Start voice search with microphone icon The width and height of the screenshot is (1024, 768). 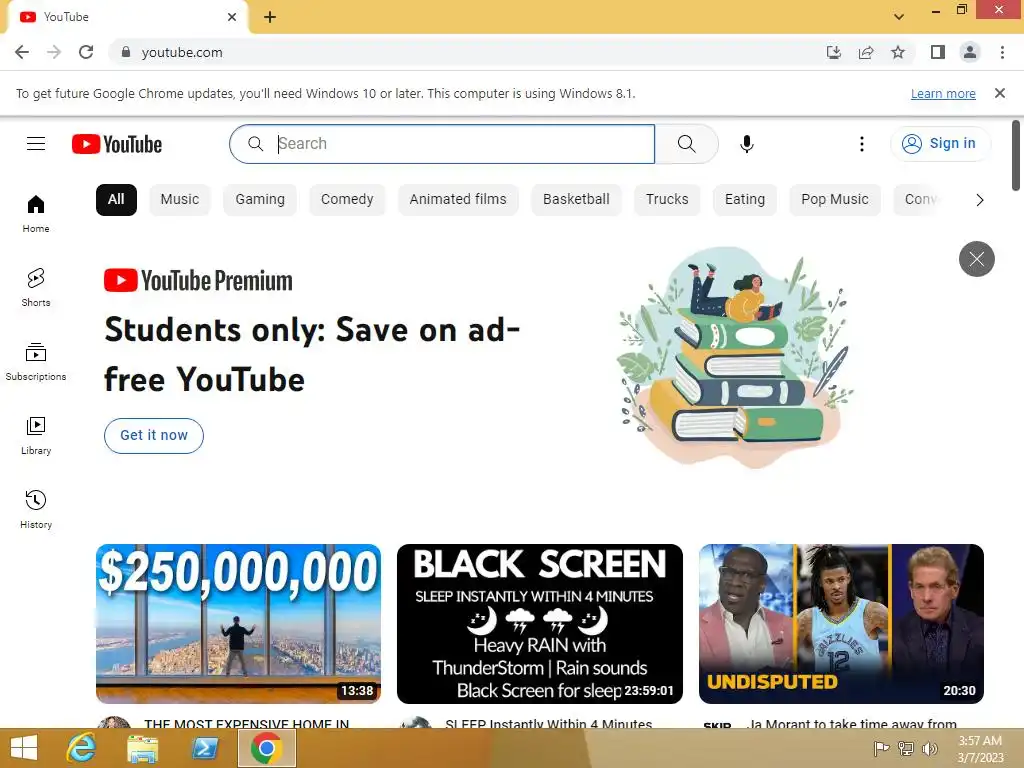point(746,144)
